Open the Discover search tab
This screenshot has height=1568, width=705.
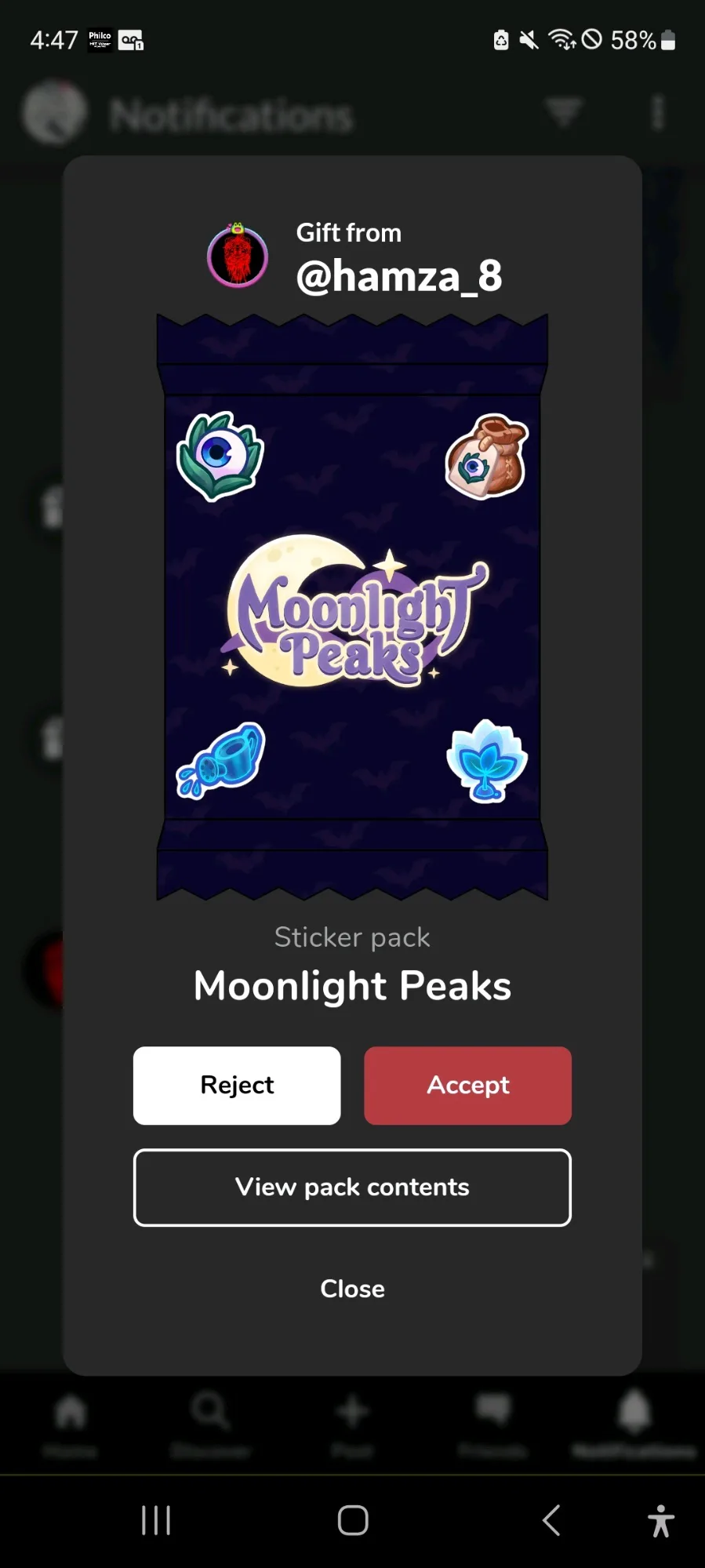pyautogui.click(x=211, y=1425)
